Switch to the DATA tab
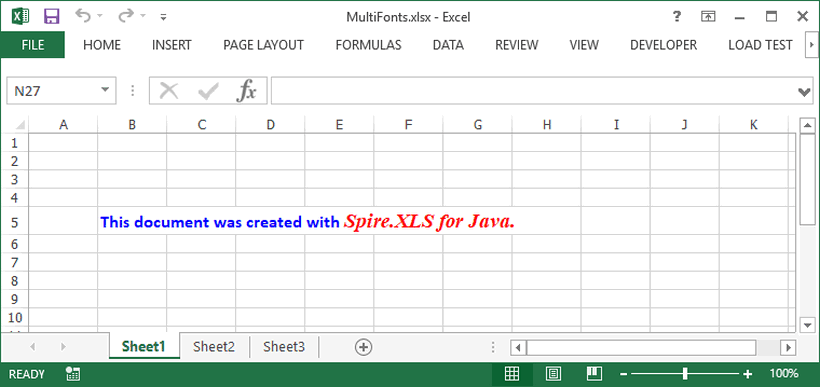The height and width of the screenshot is (387, 820). (448, 45)
